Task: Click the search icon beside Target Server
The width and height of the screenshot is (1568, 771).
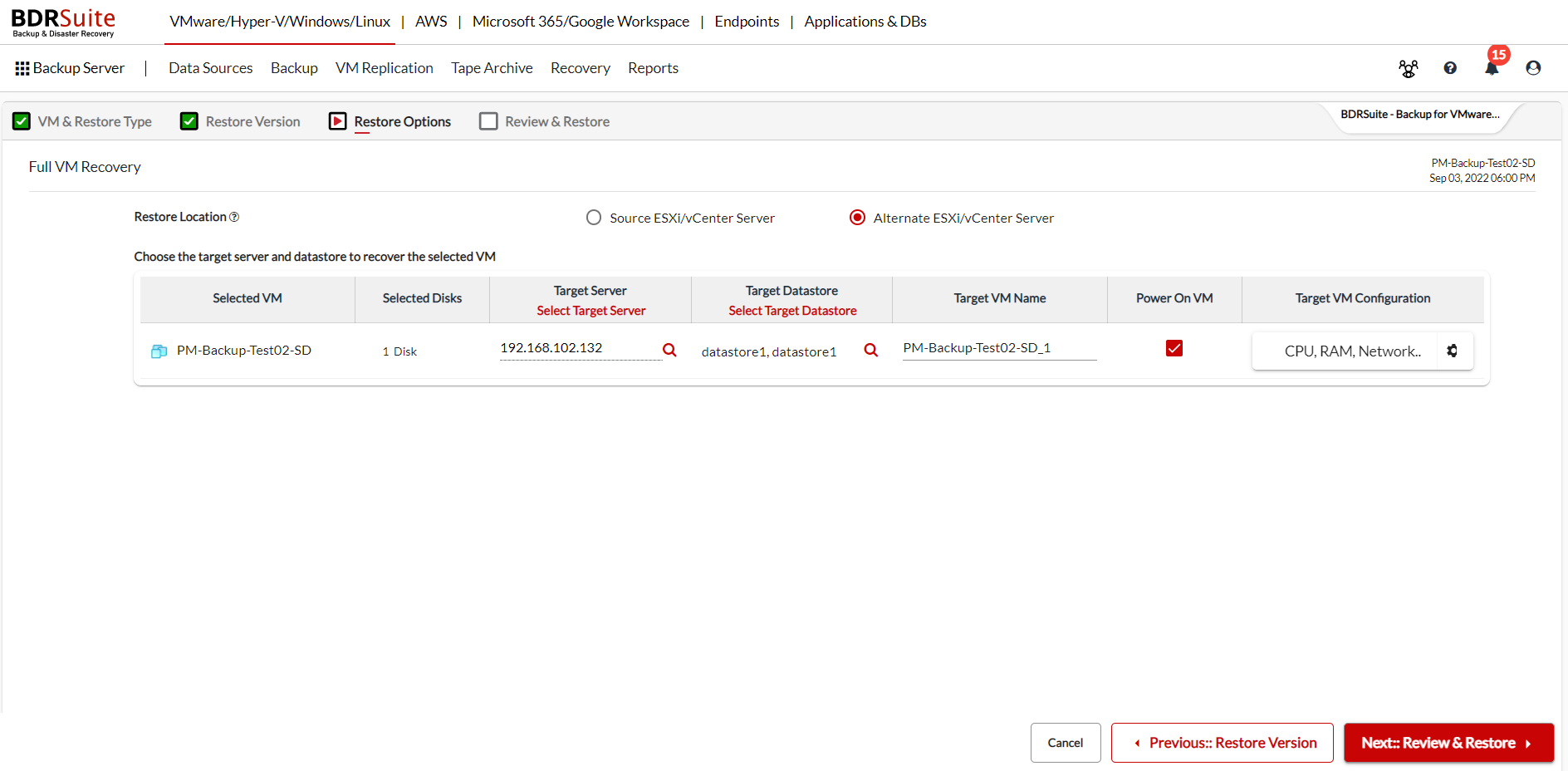Action: coord(669,351)
